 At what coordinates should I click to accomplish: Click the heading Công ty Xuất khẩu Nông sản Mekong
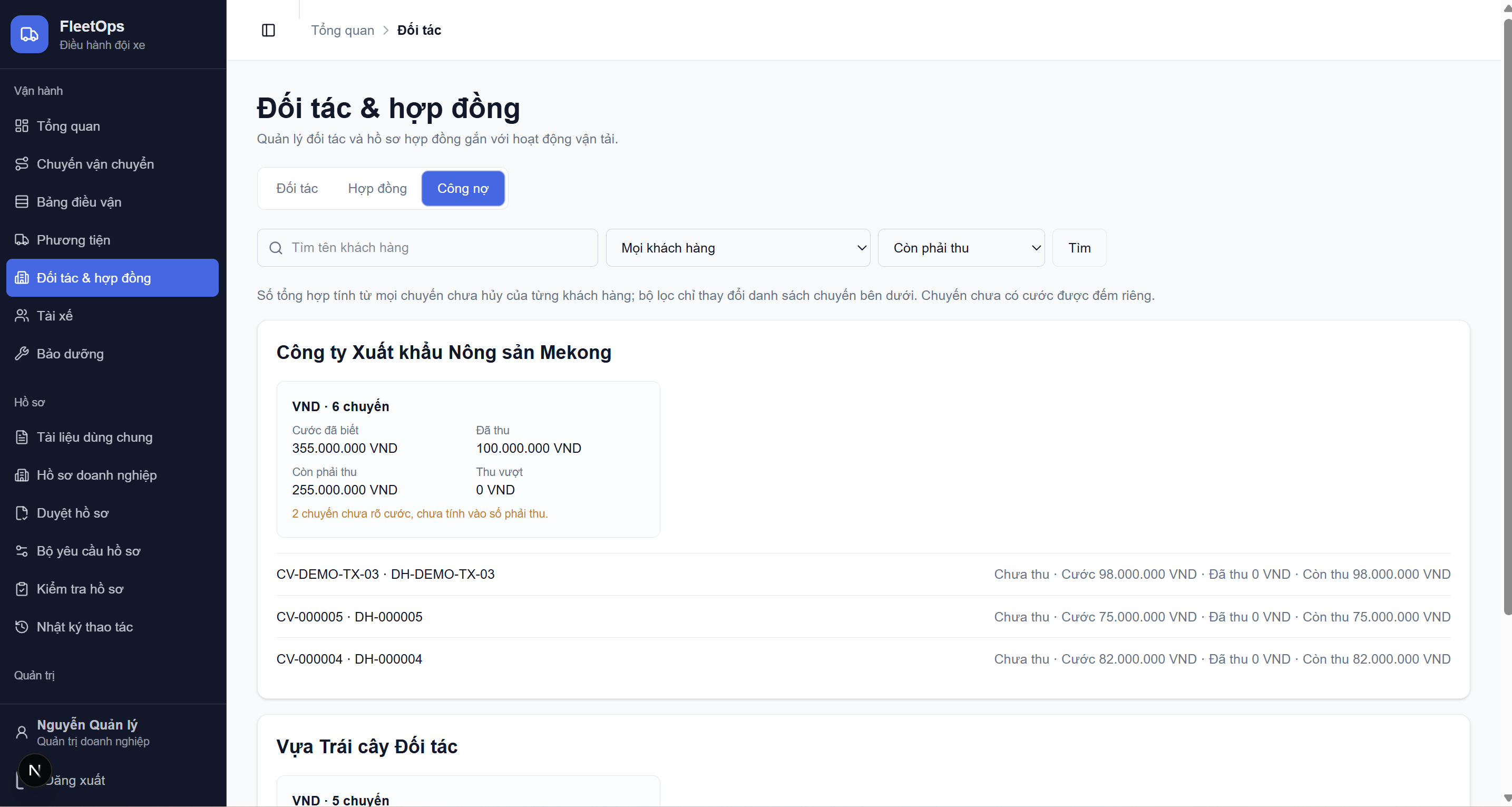pos(444,352)
